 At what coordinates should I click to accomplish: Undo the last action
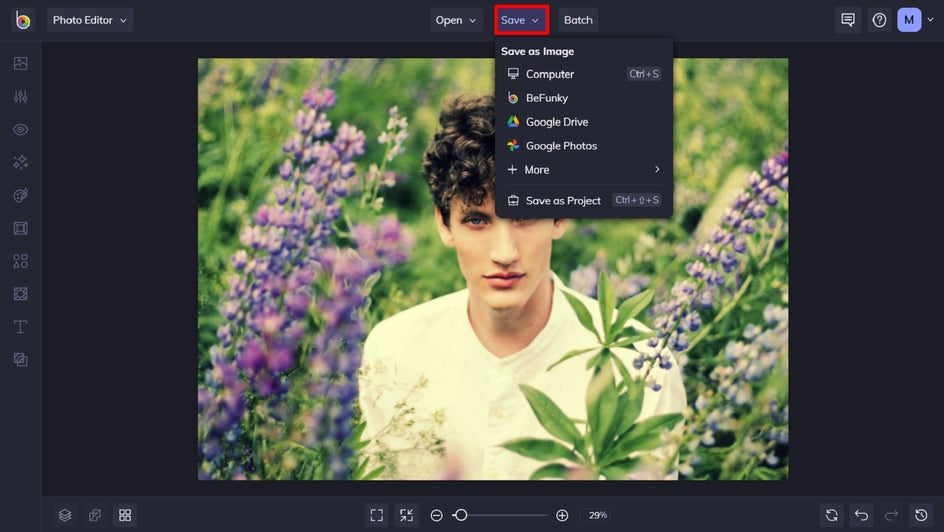point(862,515)
